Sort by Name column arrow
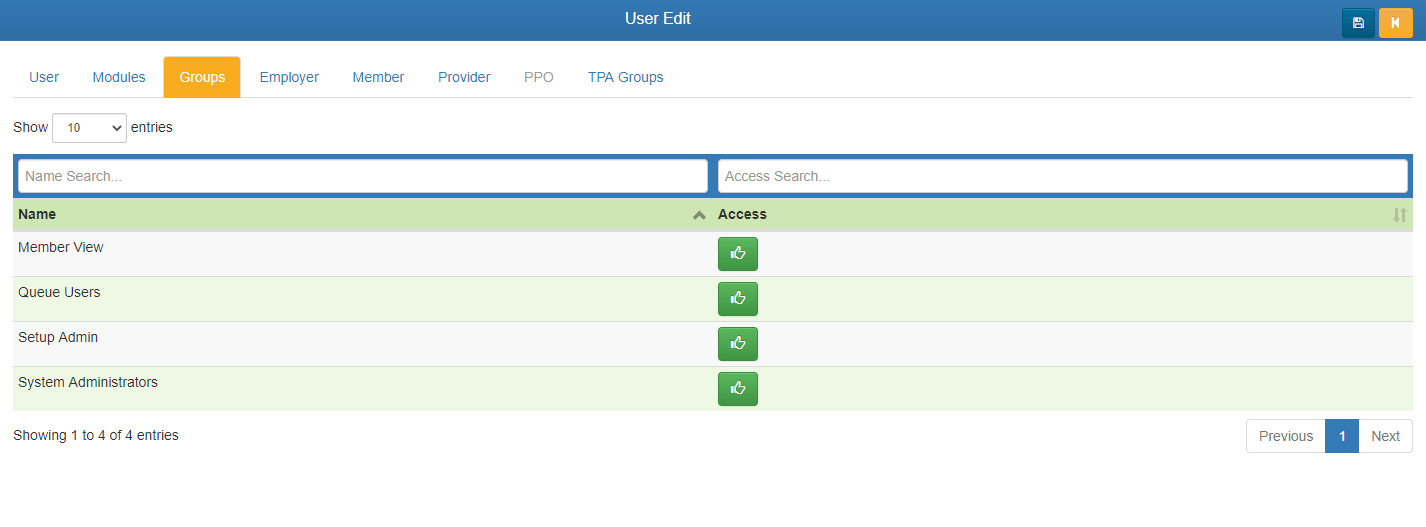1426x527 pixels. 699,215
